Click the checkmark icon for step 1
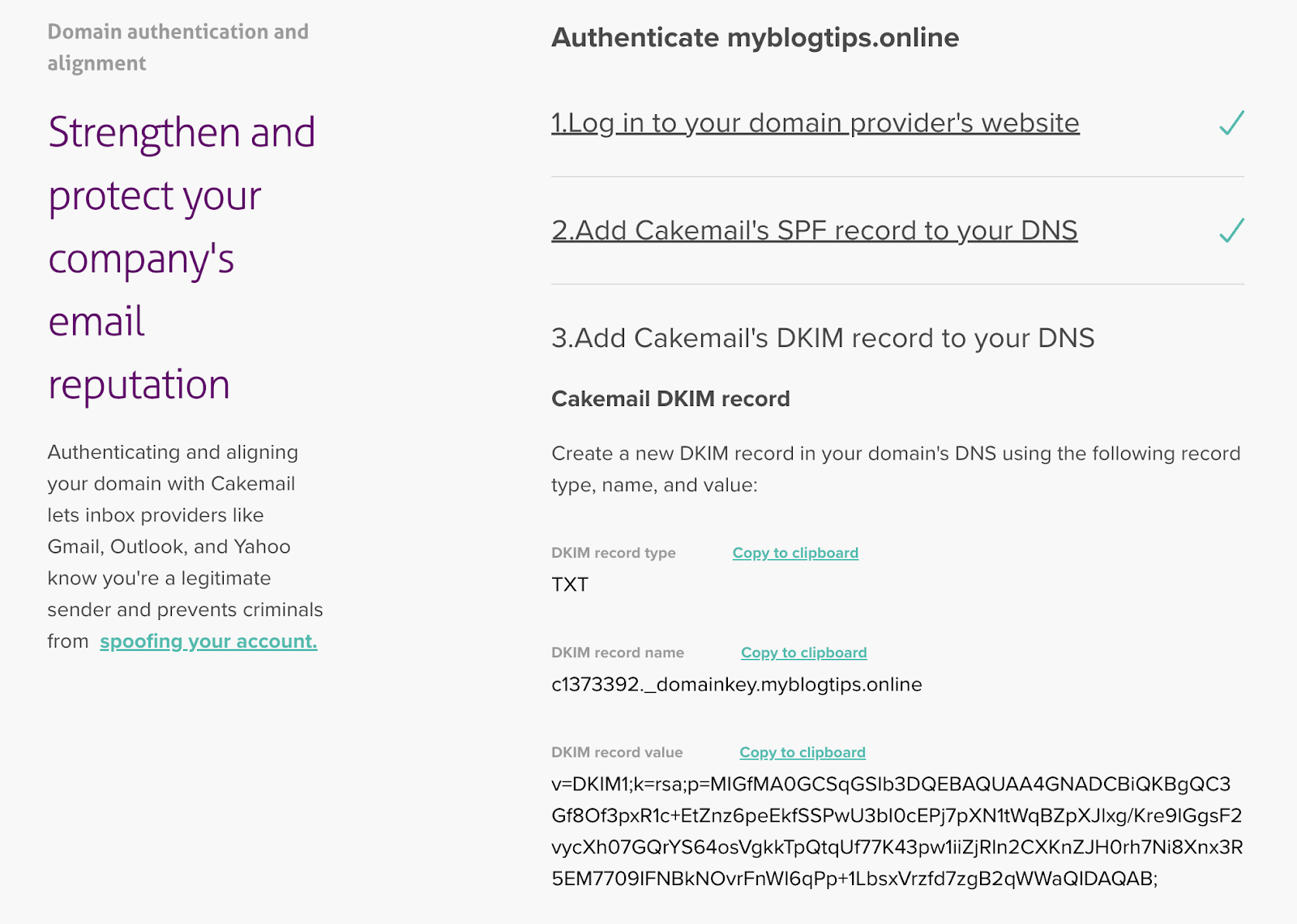1297x924 pixels. coord(1231,123)
